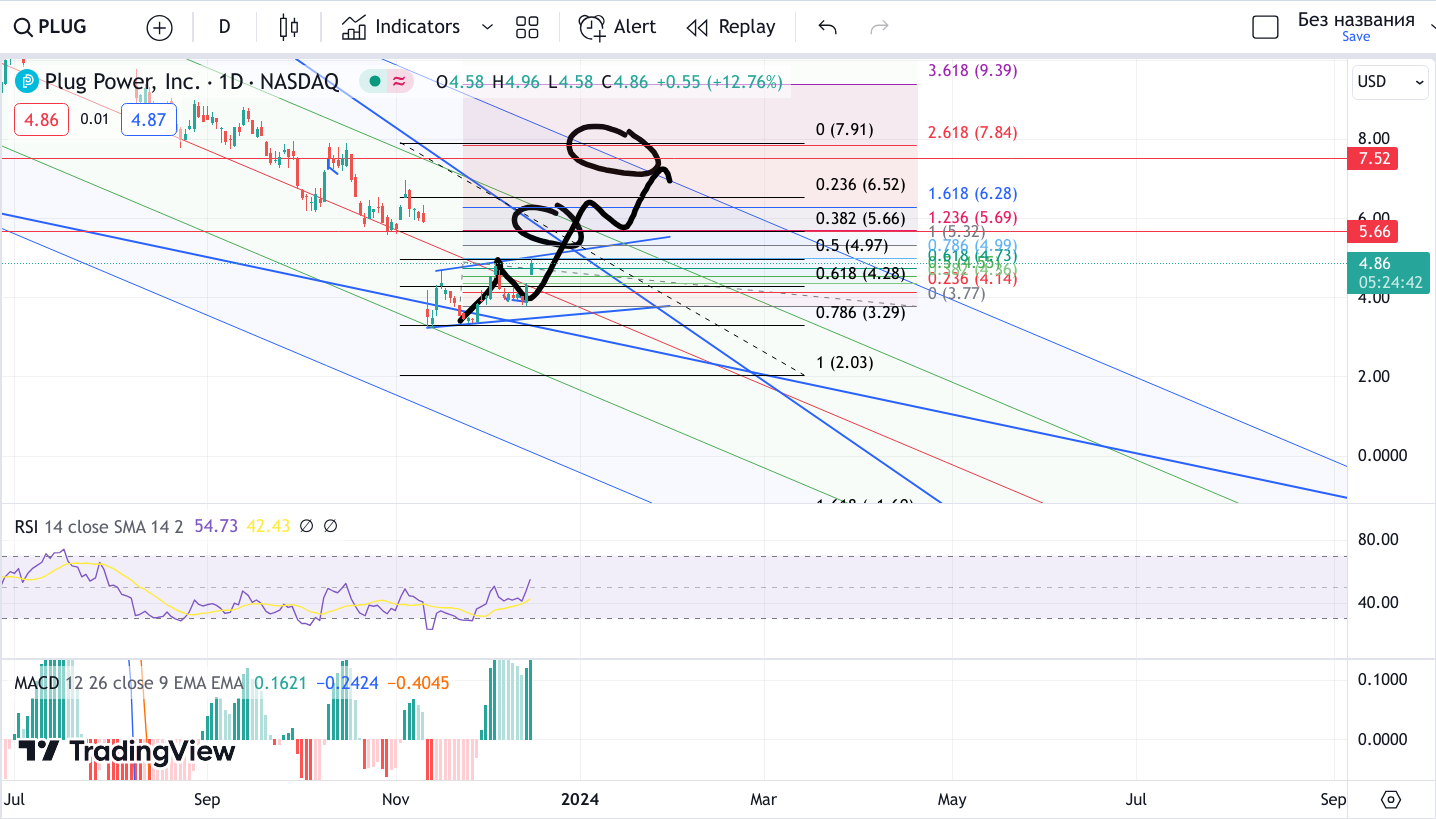Open the D interval dropdown
Screen dimensions: 1436x819
pos(224,27)
